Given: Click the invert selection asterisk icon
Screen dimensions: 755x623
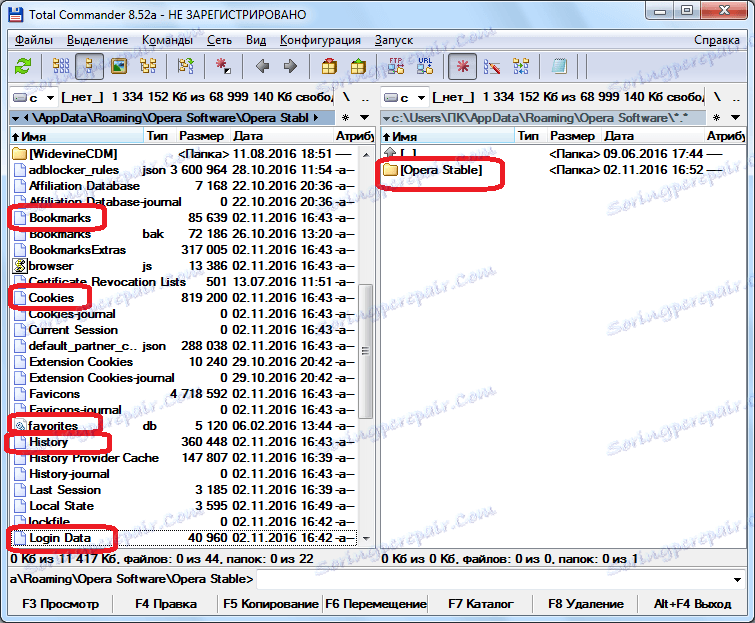Looking at the screenshot, I should (223, 66).
